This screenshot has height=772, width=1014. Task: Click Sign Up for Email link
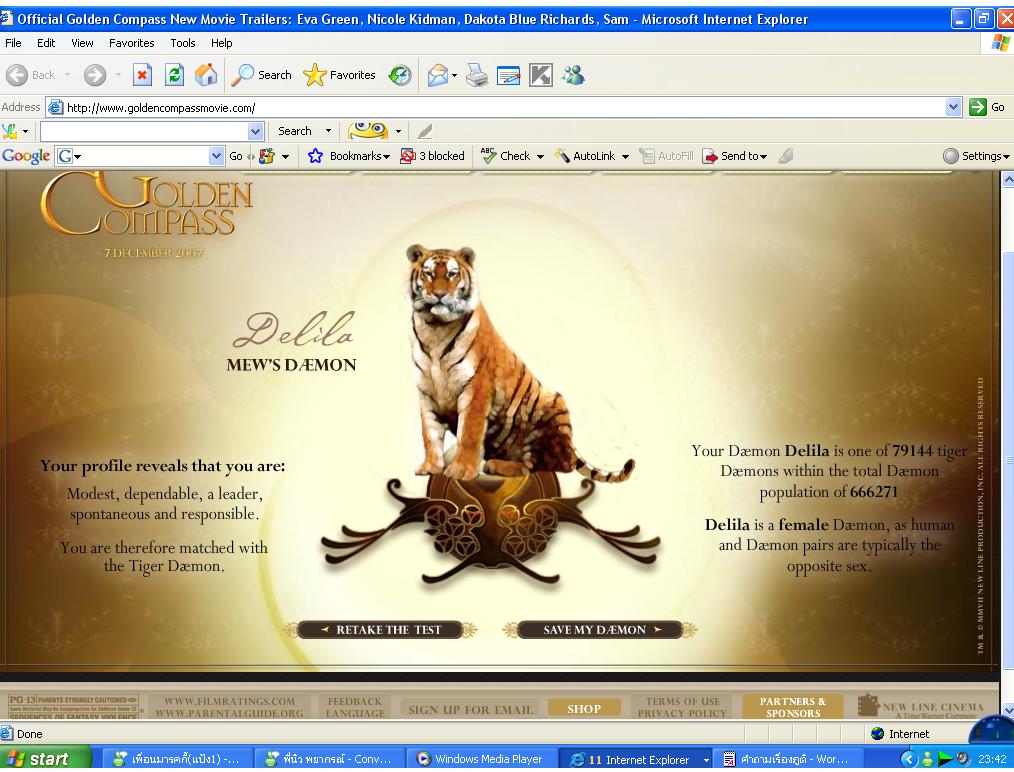click(470, 709)
